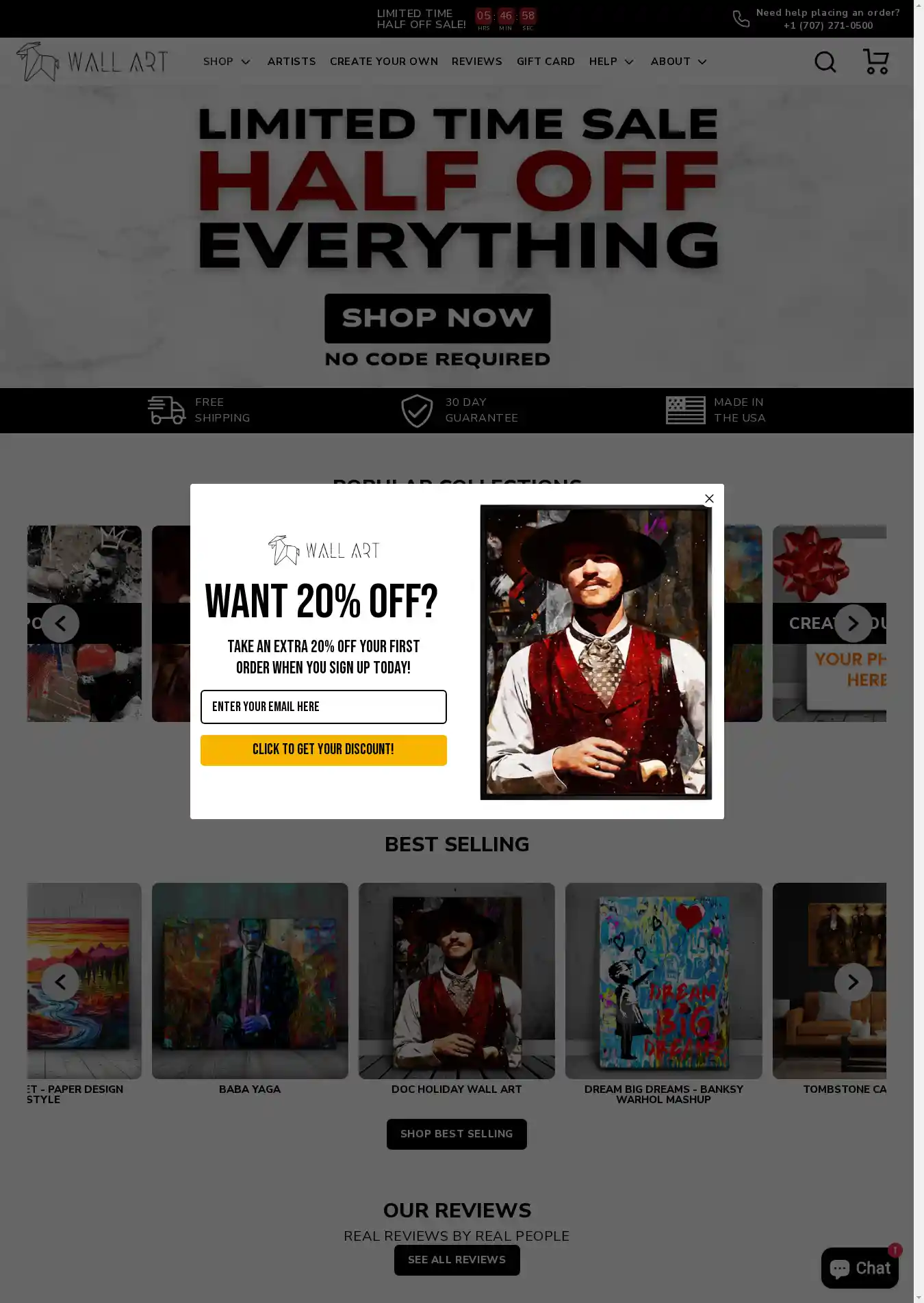The width and height of the screenshot is (924, 1303).
Task: Click the phone icon in the top bar
Action: point(741,19)
